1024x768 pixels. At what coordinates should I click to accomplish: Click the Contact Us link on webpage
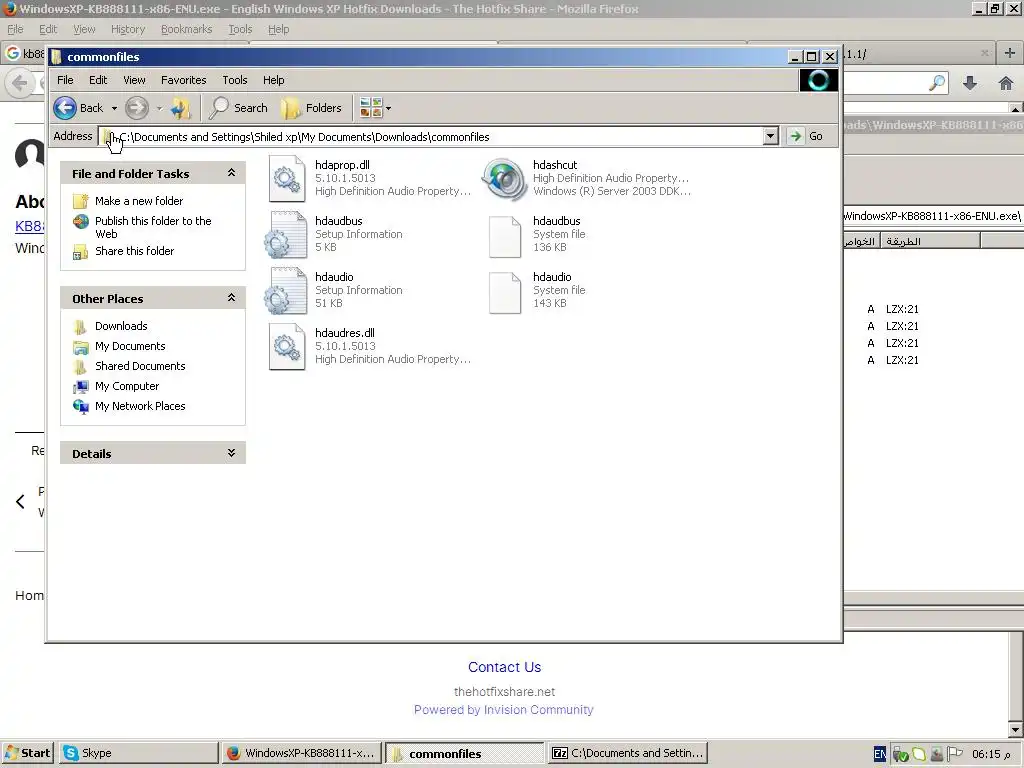tap(504, 667)
